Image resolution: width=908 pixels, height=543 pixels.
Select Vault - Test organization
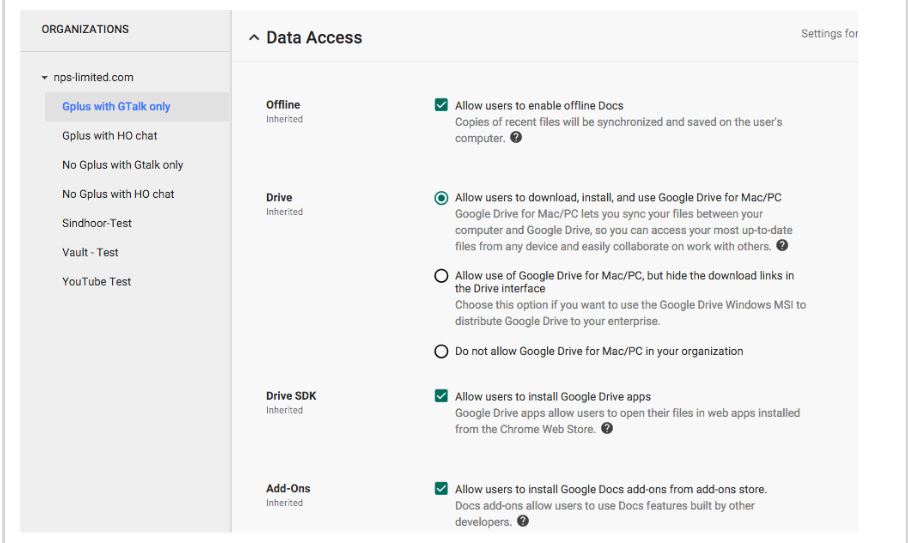(x=90, y=252)
